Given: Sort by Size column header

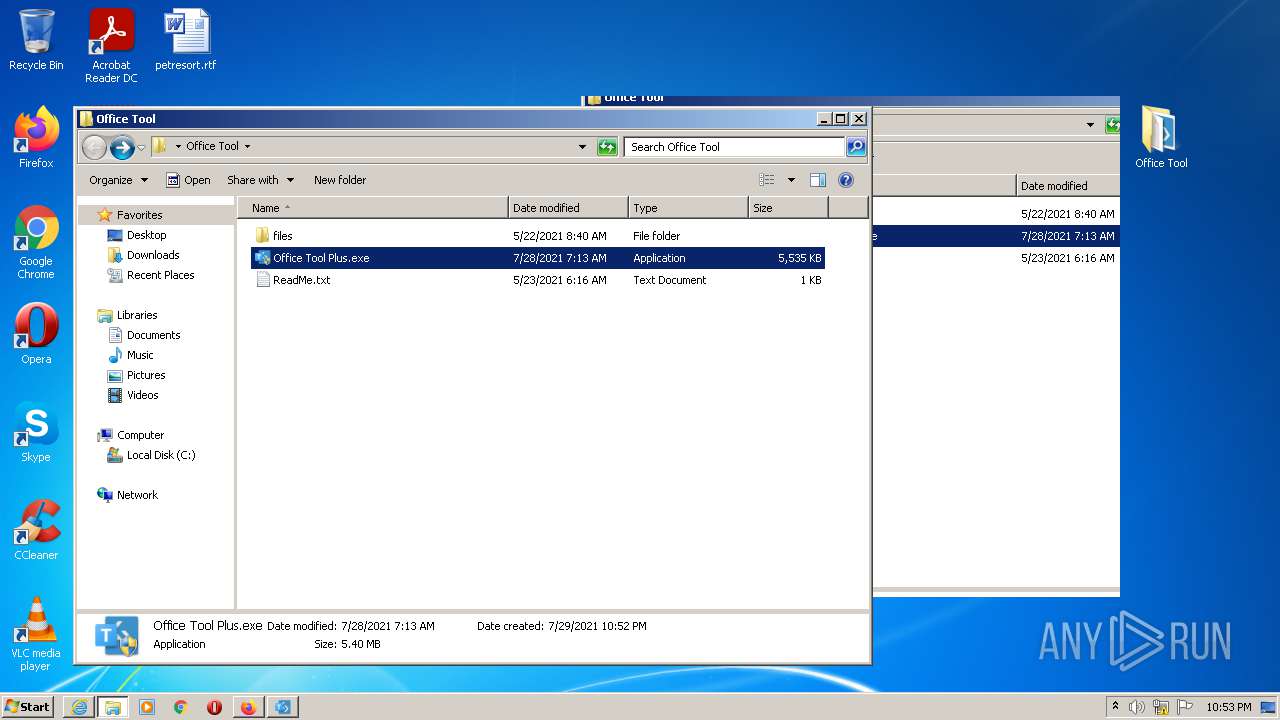Looking at the screenshot, I should pyautogui.click(x=788, y=208).
